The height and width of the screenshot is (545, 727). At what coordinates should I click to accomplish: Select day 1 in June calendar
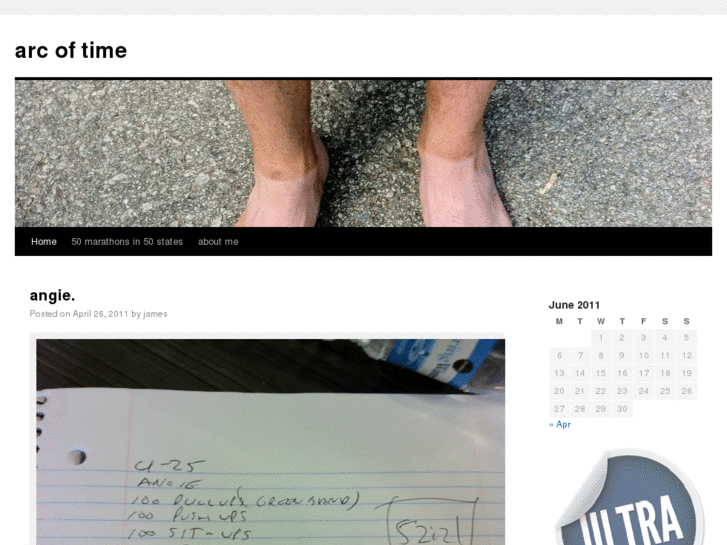601,338
